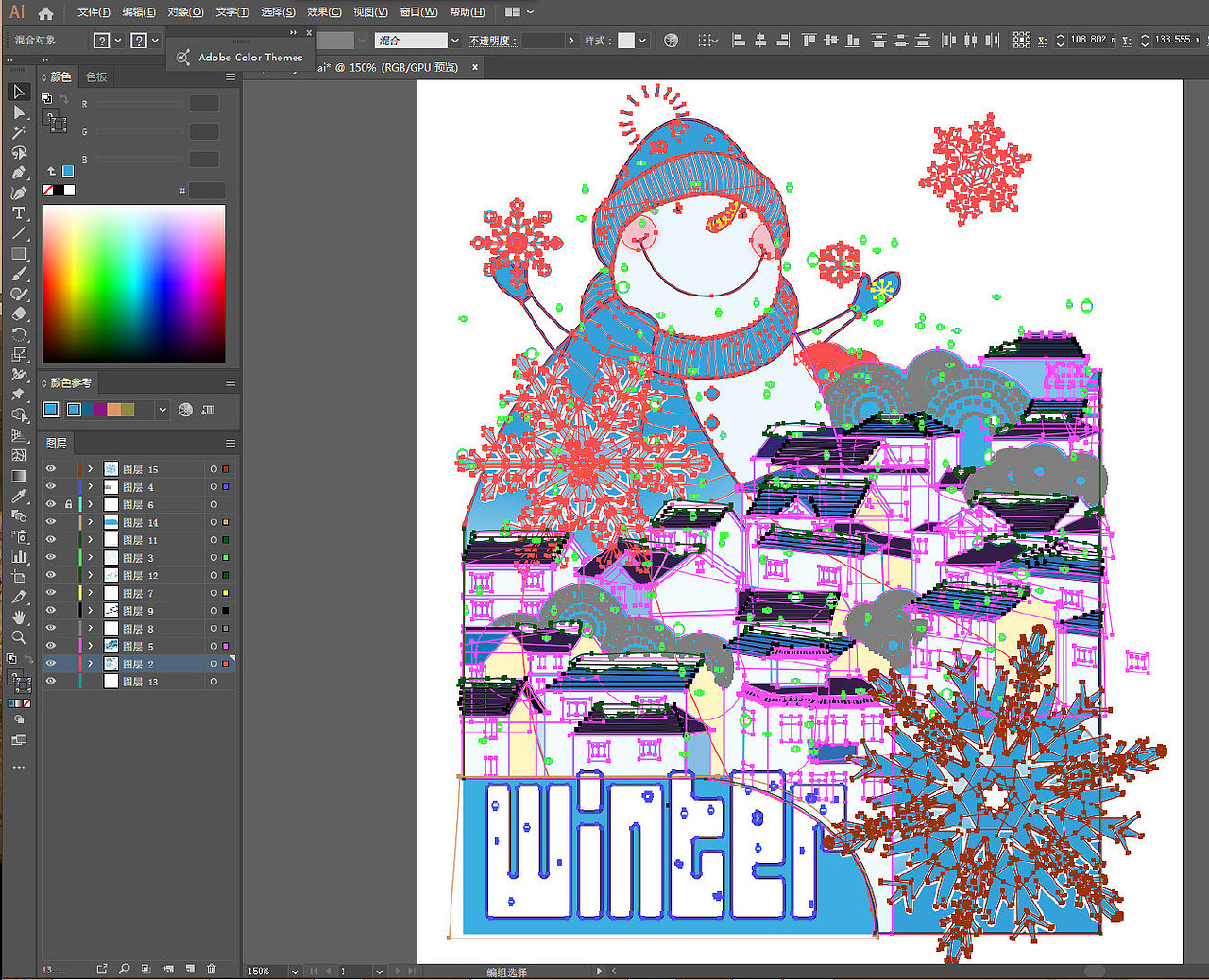The height and width of the screenshot is (980, 1209).
Task: Toggle eye icon for 图层 9
Action: [x=51, y=611]
